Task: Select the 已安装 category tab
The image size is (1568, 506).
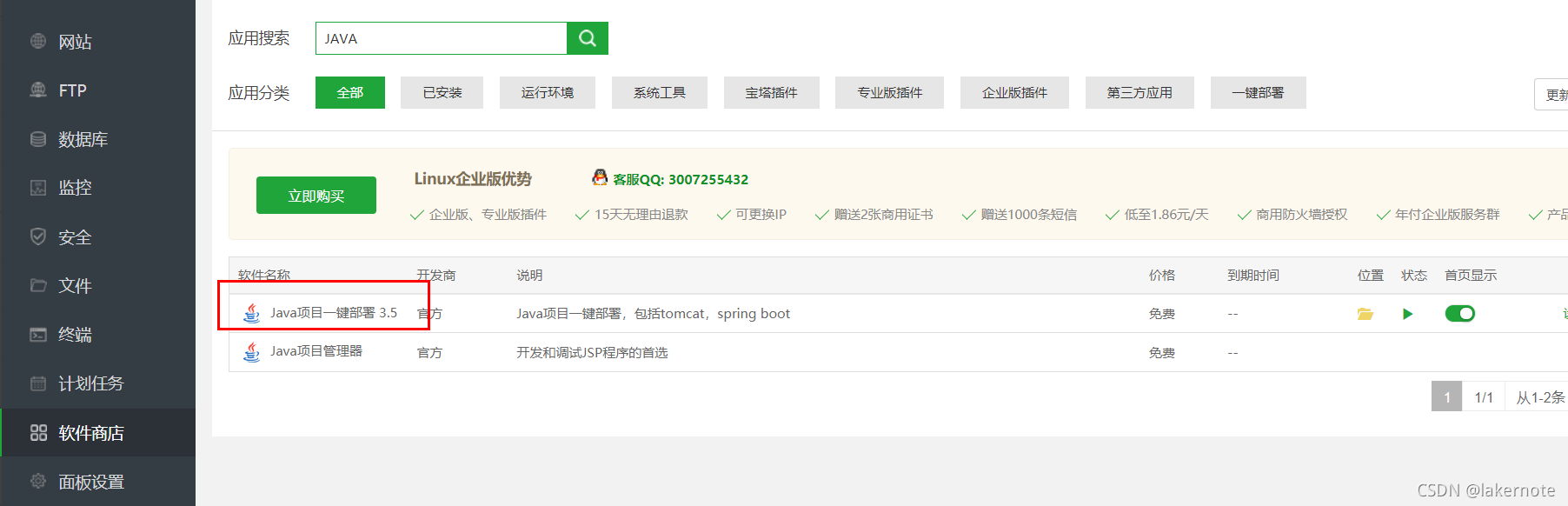Action: pos(442,92)
